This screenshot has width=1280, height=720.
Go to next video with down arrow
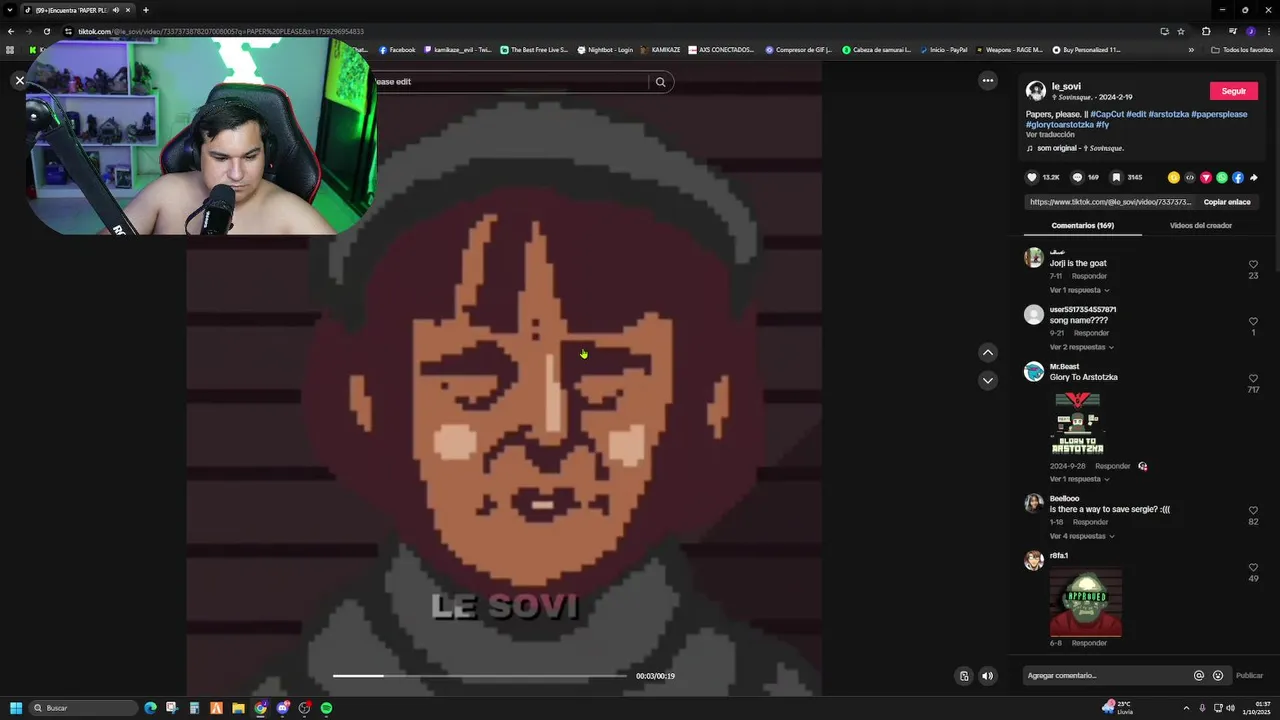pos(988,380)
